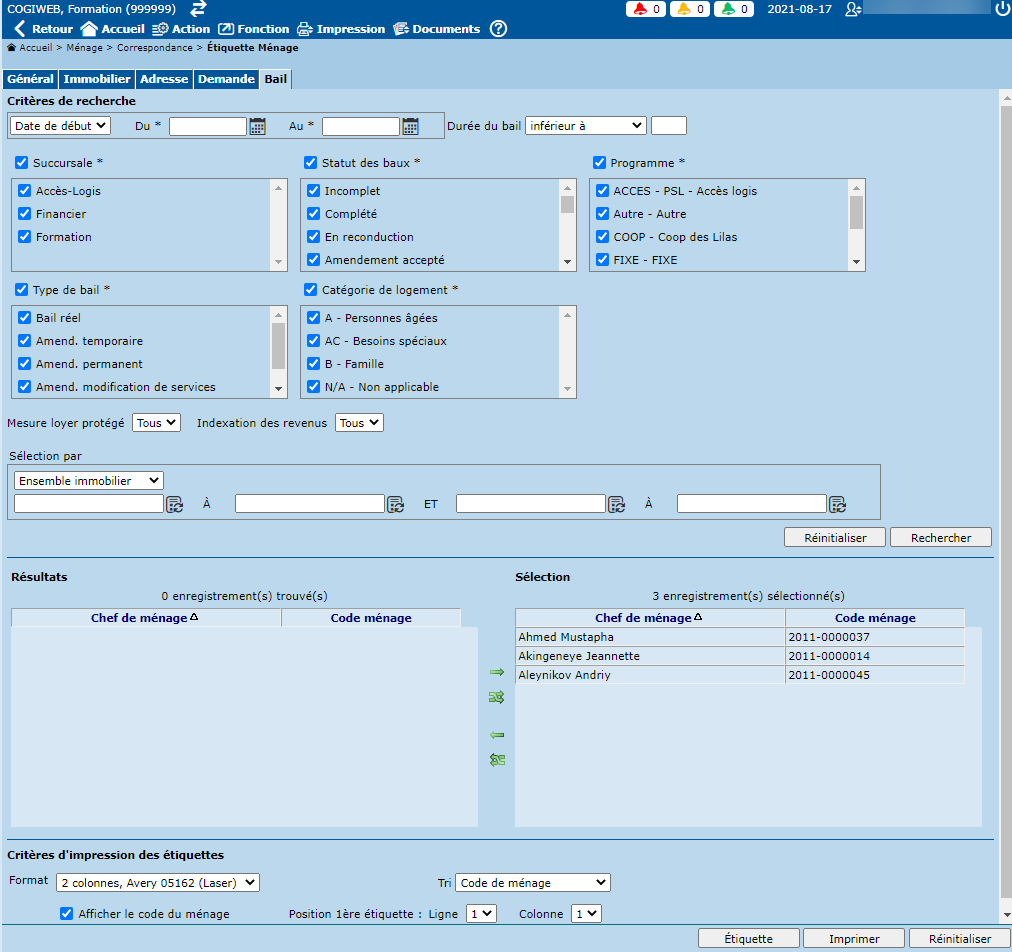1012x952 pixels.
Task: Open the Format label dropdown
Action: tap(157, 882)
